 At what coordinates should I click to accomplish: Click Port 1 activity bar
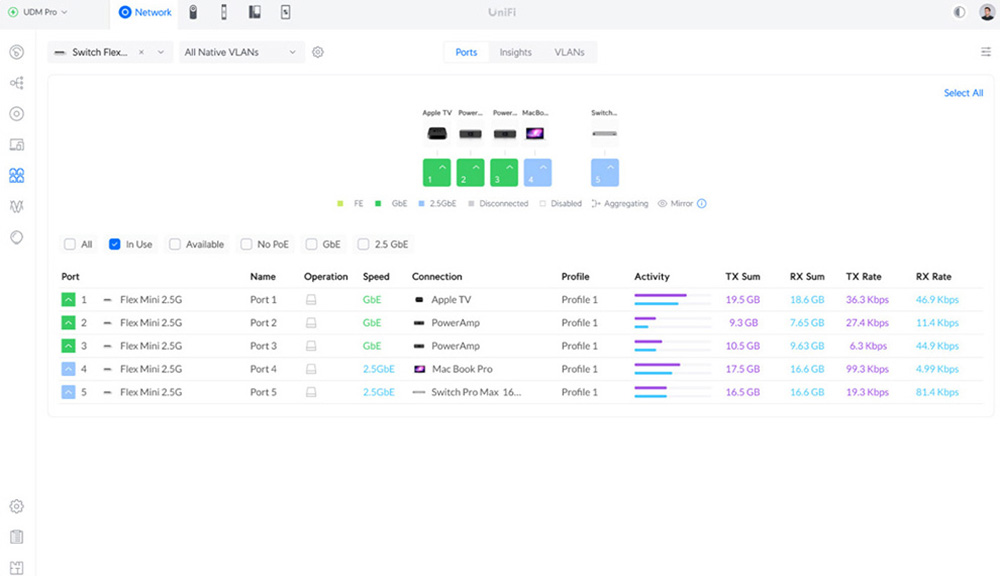point(672,300)
